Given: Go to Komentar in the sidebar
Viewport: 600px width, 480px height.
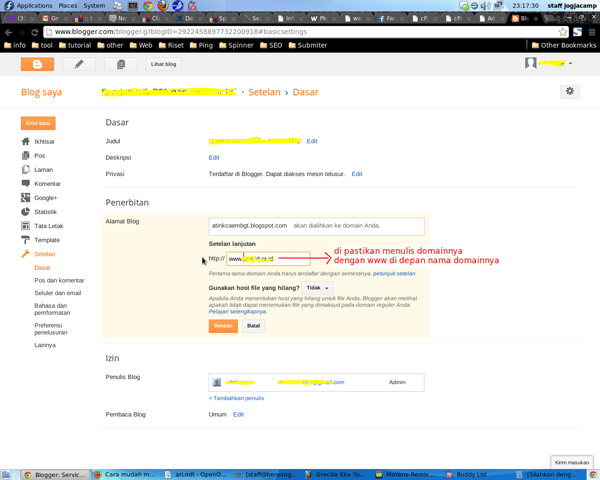Looking at the screenshot, I should tap(46, 184).
